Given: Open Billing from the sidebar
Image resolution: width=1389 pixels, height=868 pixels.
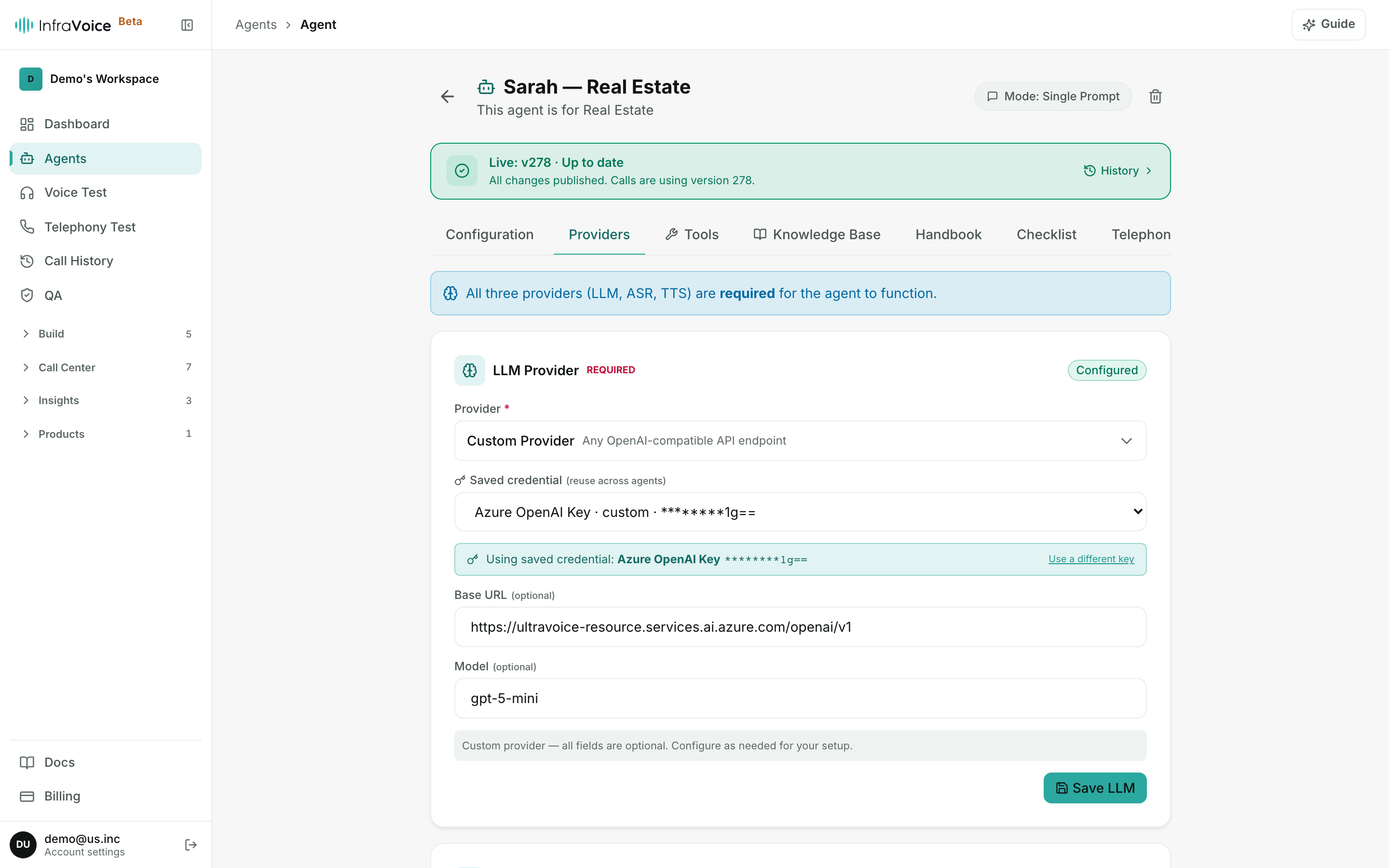Looking at the screenshot, I should click(x=106, y=796).
